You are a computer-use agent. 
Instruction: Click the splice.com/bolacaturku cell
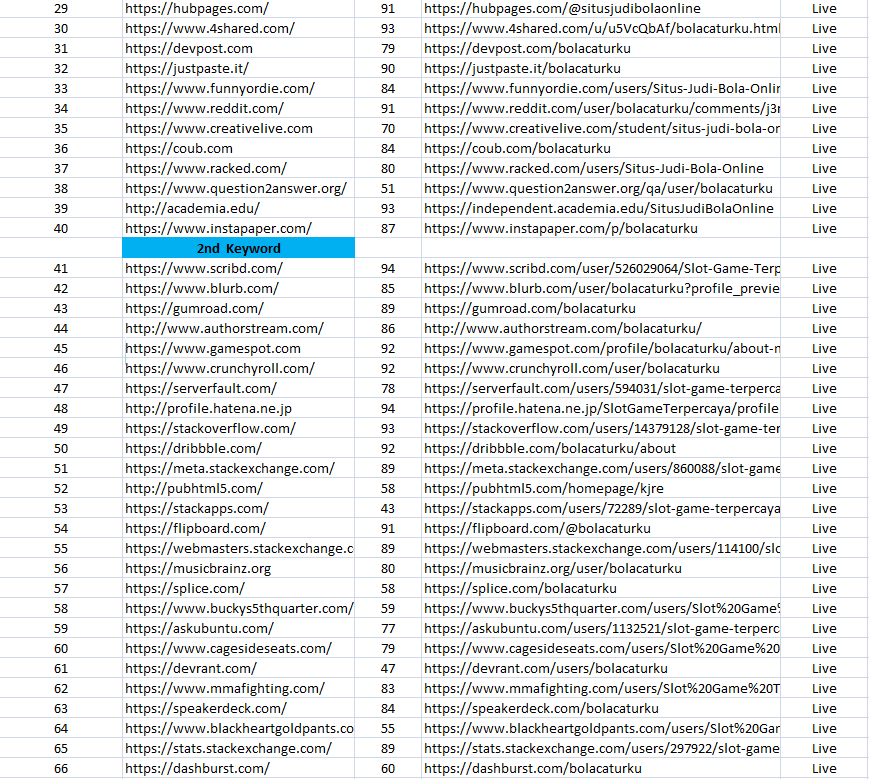tap(601, 588)
